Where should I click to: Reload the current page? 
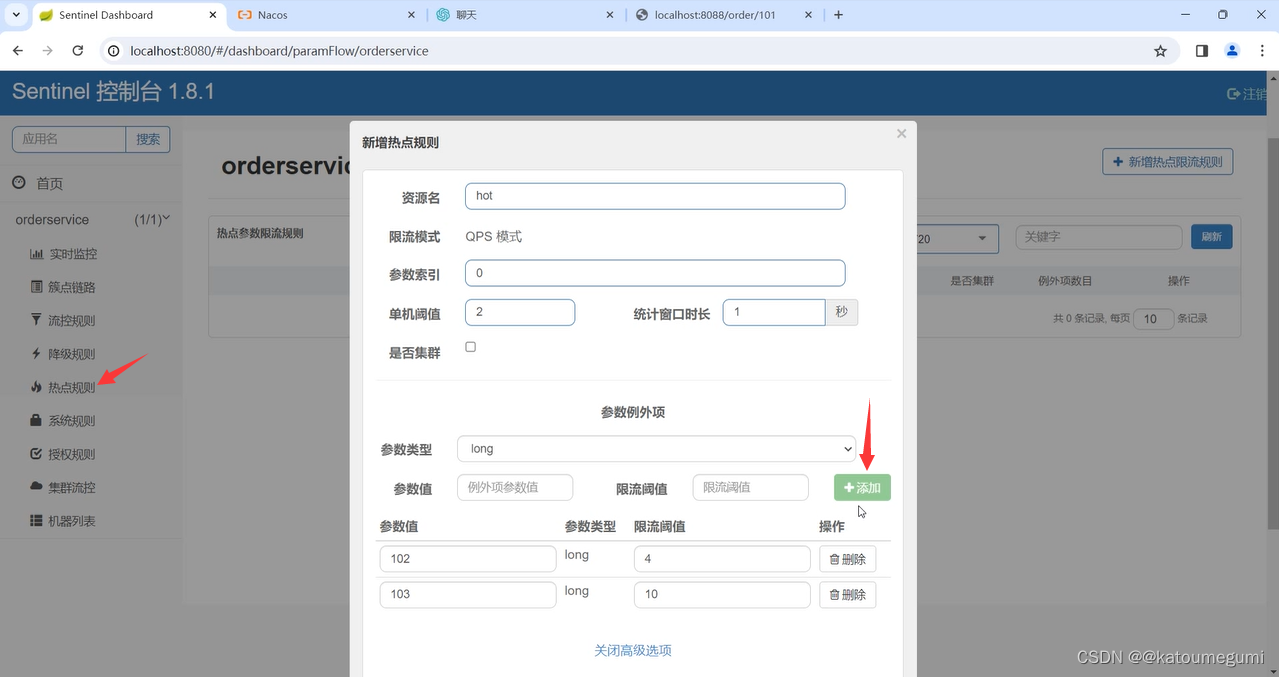78,51
